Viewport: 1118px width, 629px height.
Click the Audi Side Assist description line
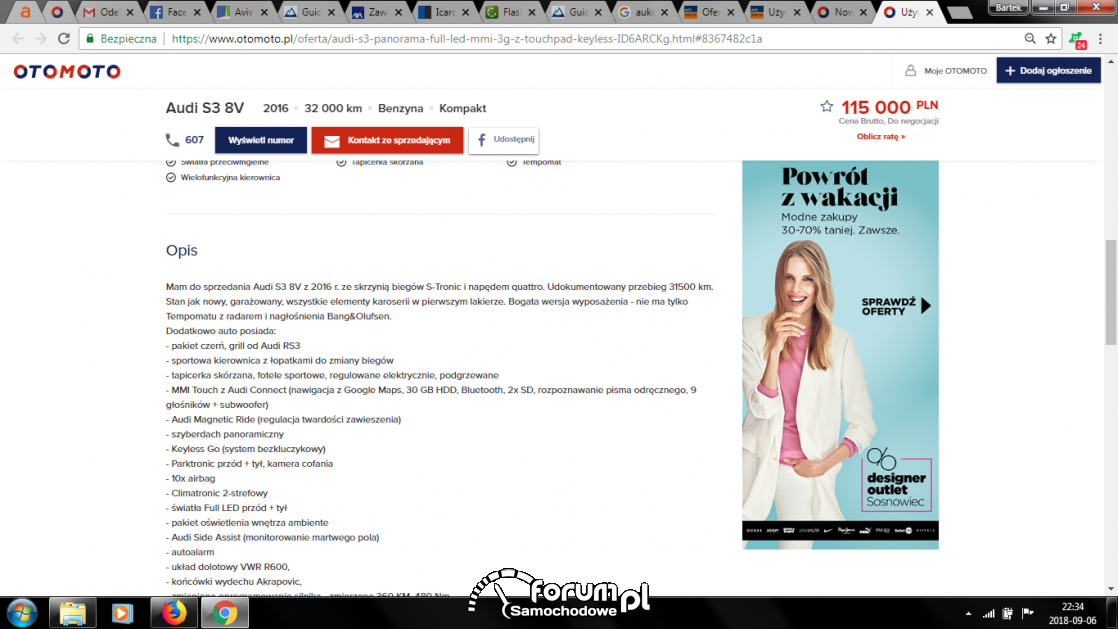pyautogui.click(x=272, y=538)
